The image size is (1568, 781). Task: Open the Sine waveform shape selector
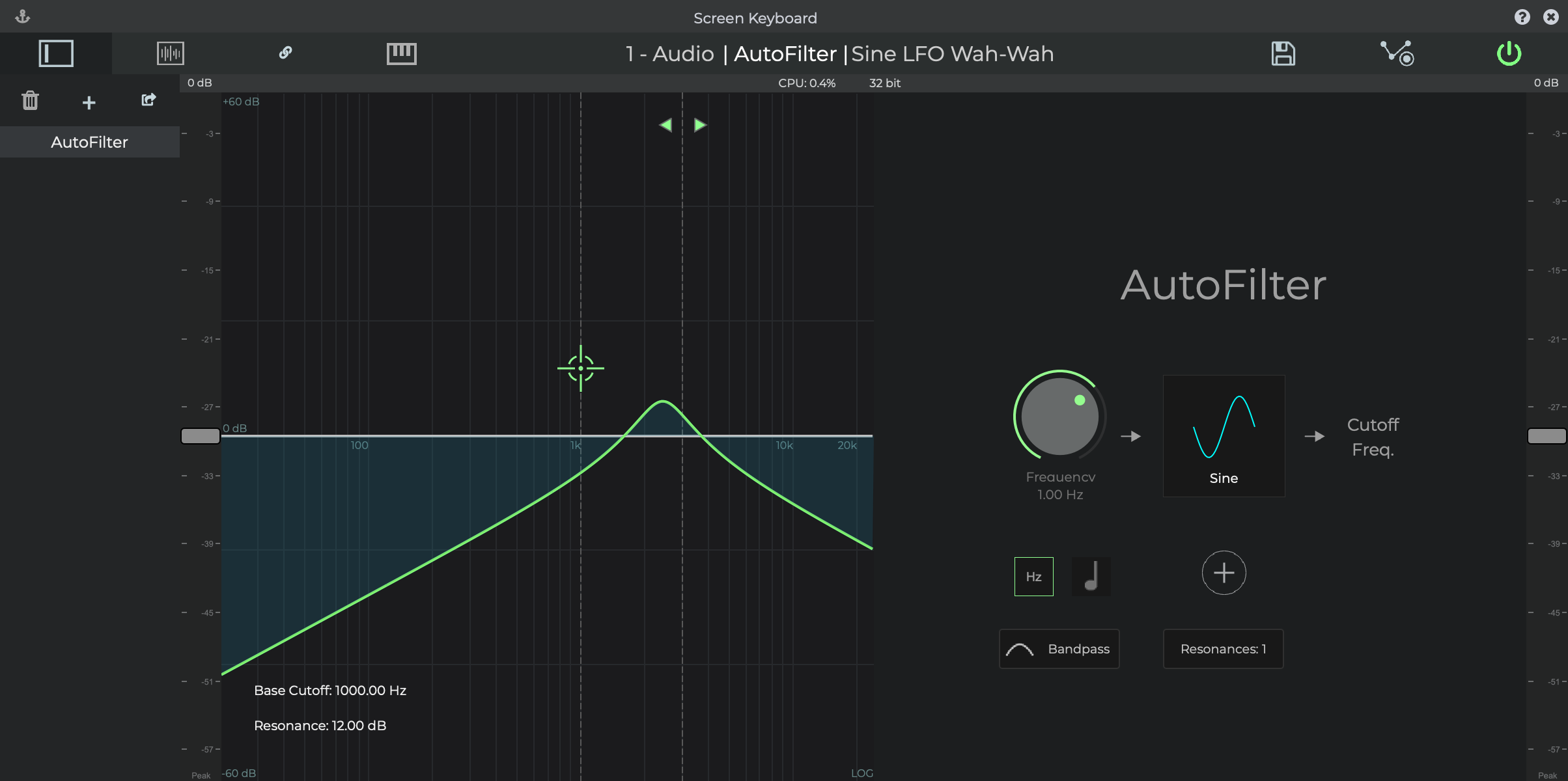click(1224, 435)
